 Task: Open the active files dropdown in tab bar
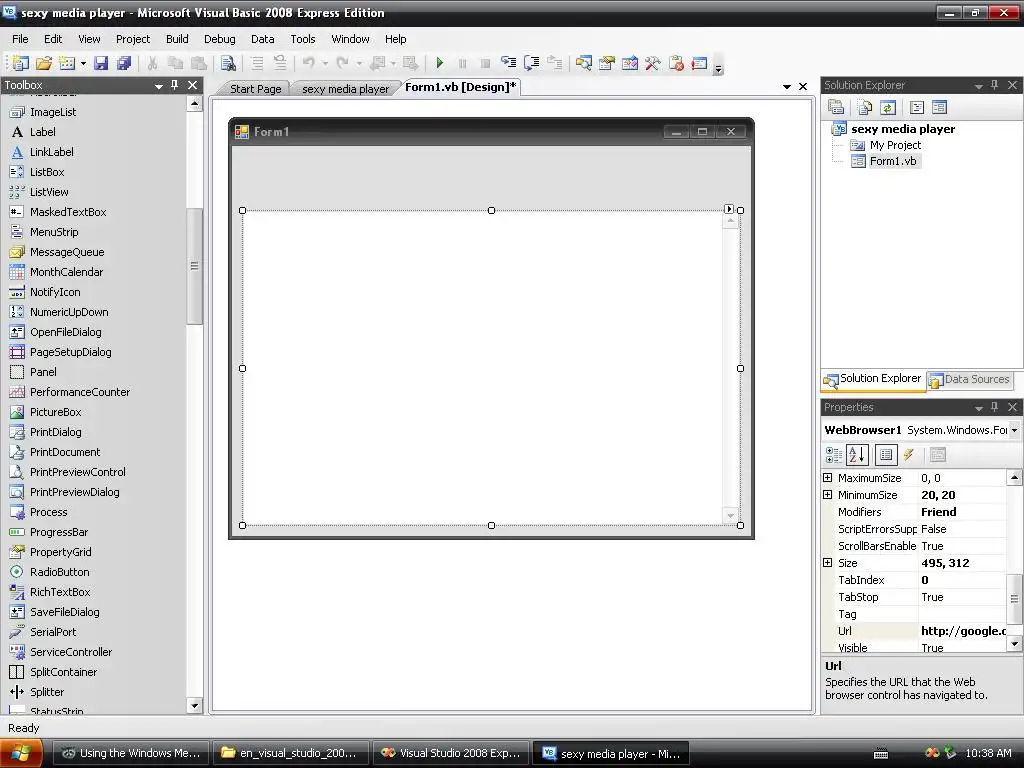[x=787, y=86]
